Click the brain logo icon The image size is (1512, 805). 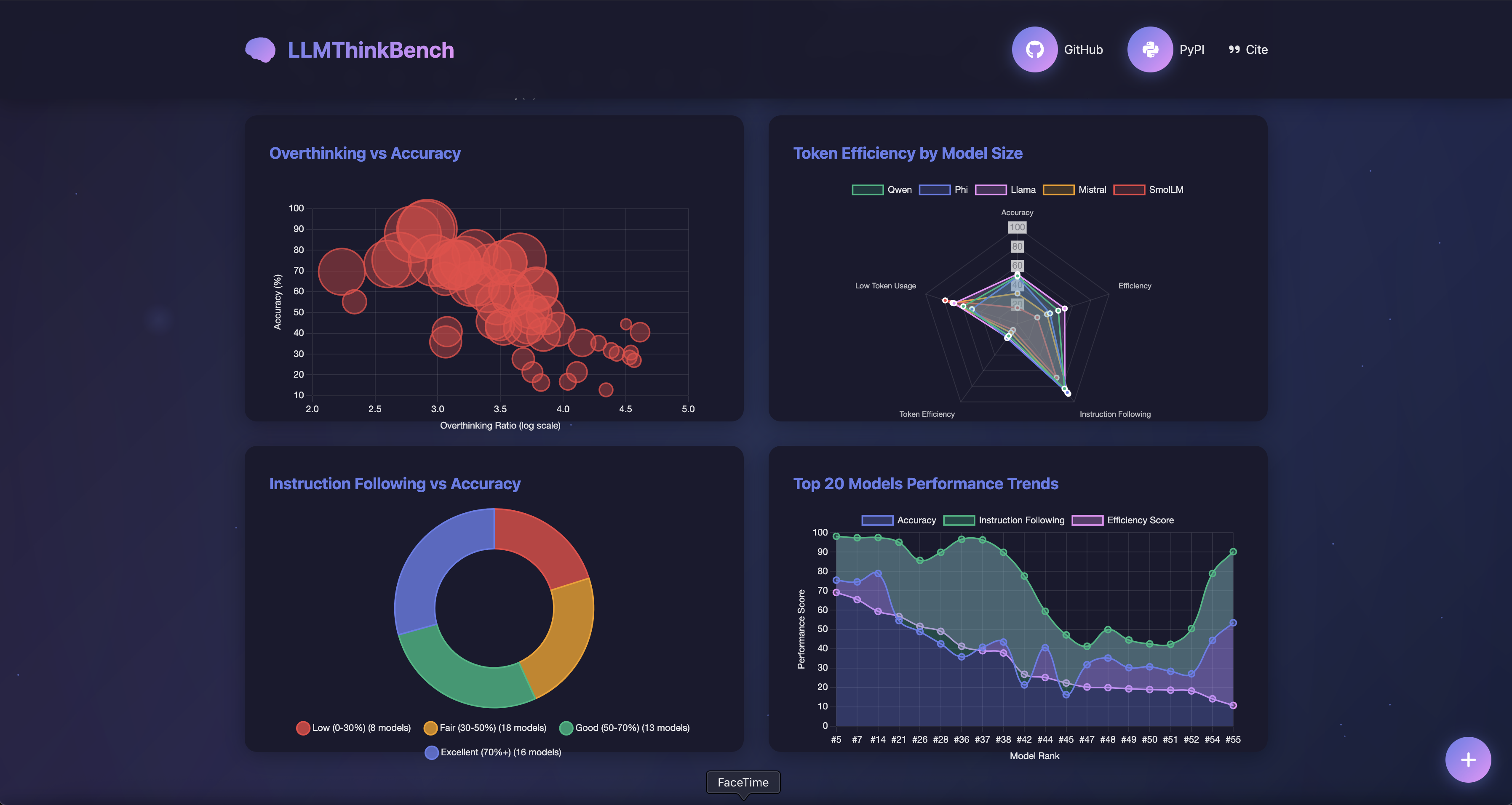(x=260, y=50)
